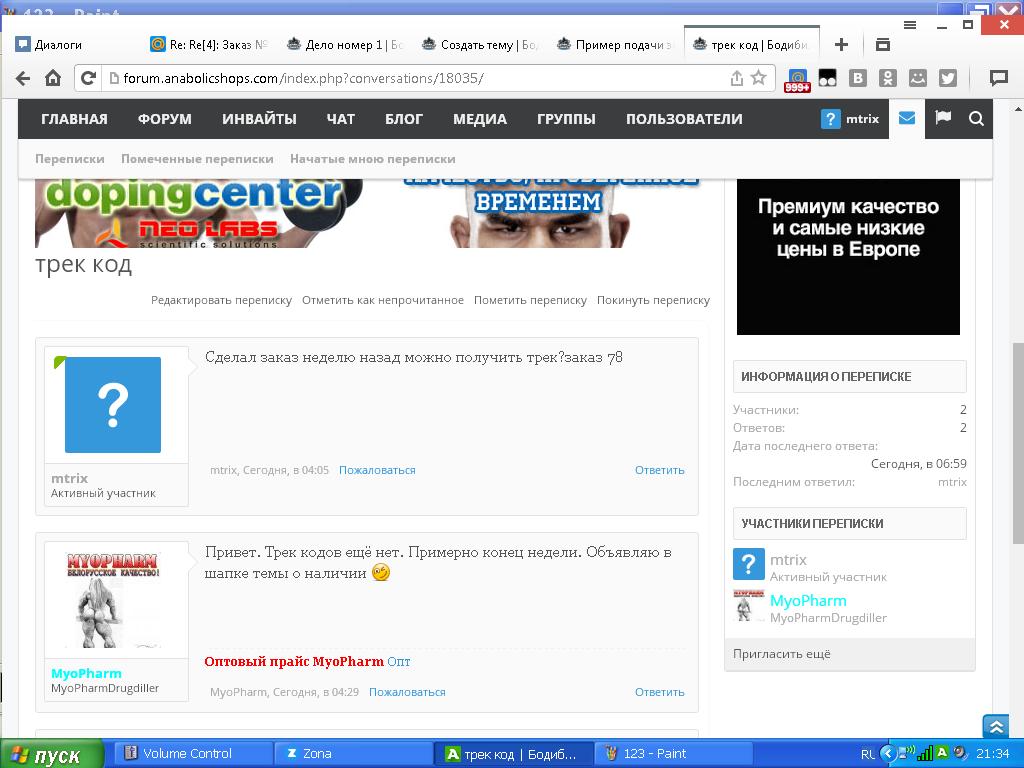Image resolution: width=1024 pixels, height=768 pixels.
Task: Click the forum search magnifier icon
Action: (x=976, y=119)
